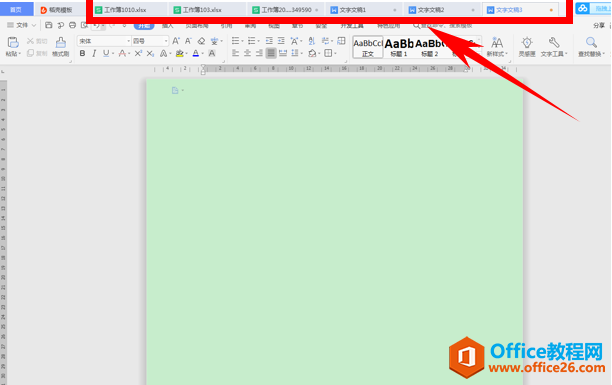The height and width of the screenshot is (385, 612).
Task: Apply superscript with X² icon
Action: click(138, 53)
